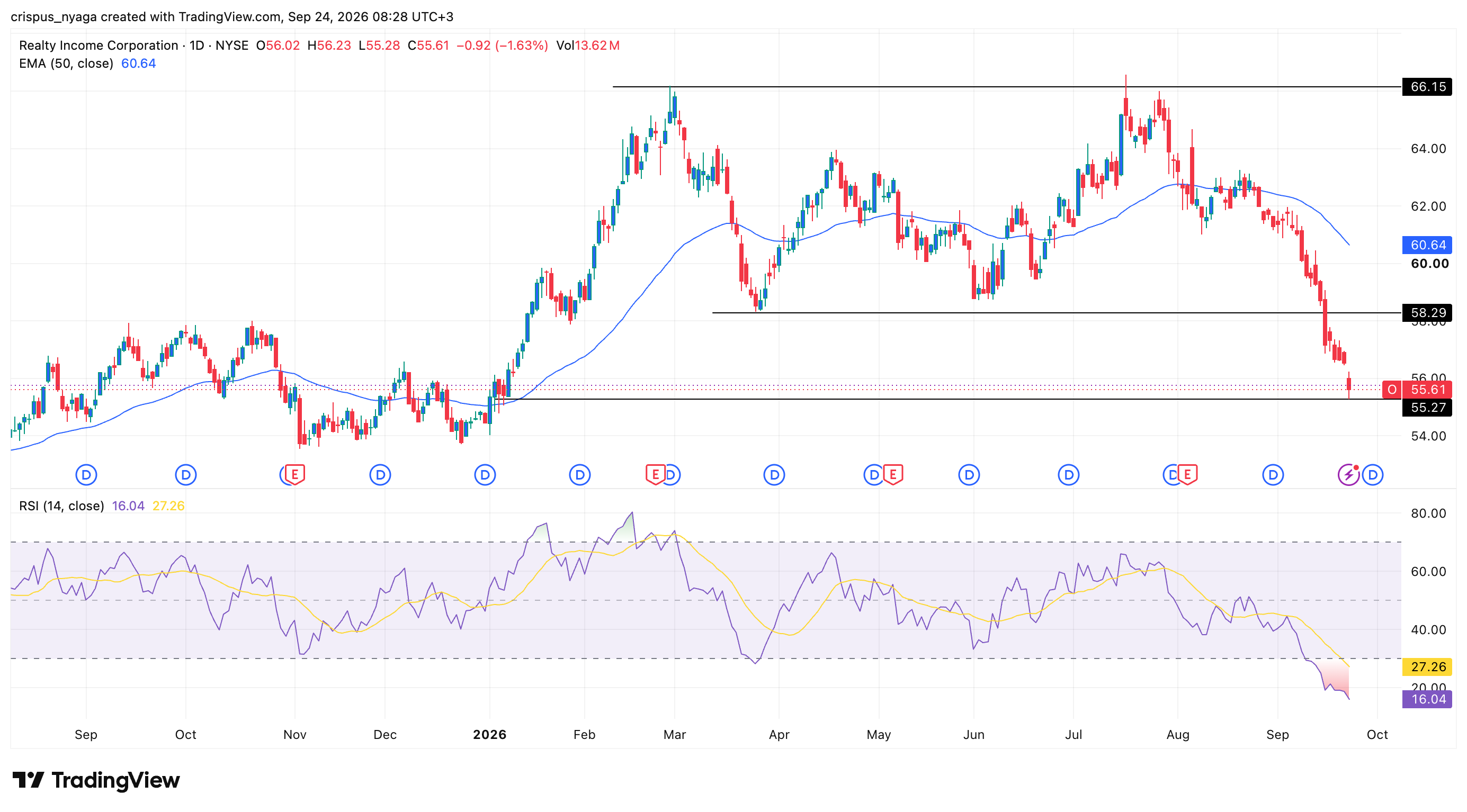Click the high value H56.23
The height and width of the screenshot is (812, 1467).
pyautogui.click(x=329, y=46)
